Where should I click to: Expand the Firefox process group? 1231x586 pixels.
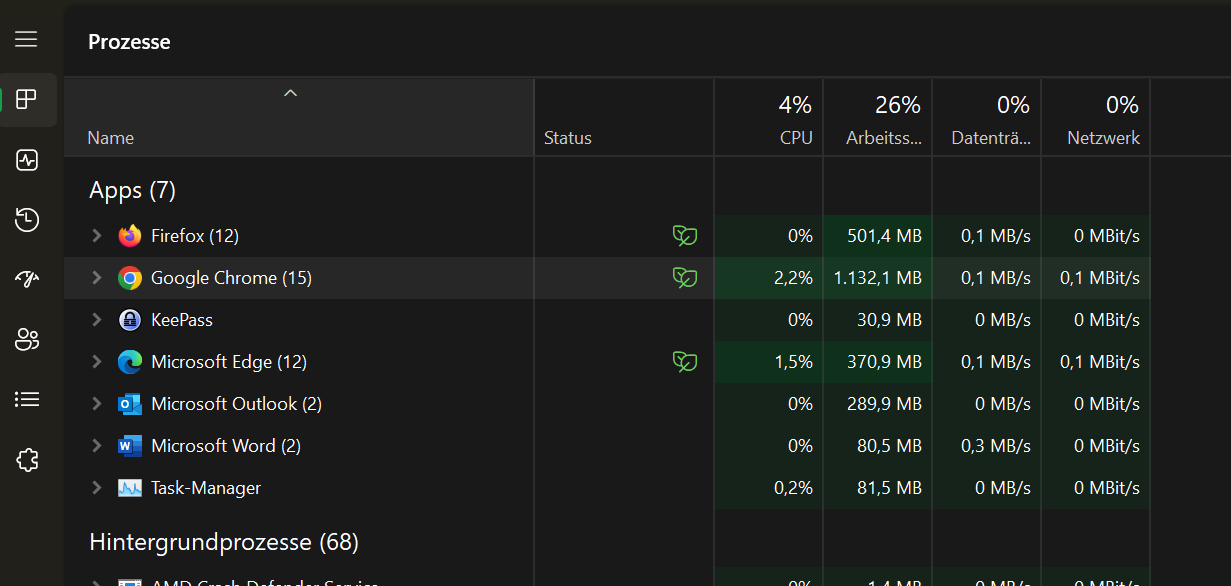click(x=97, y=236)
